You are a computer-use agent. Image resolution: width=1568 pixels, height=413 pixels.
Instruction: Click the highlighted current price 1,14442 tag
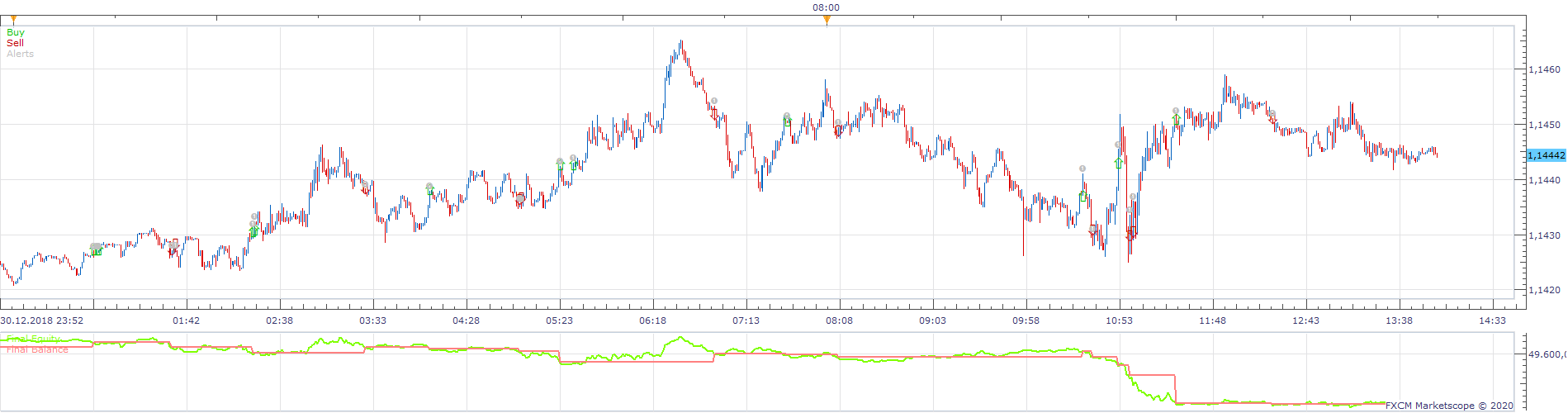1546,155
